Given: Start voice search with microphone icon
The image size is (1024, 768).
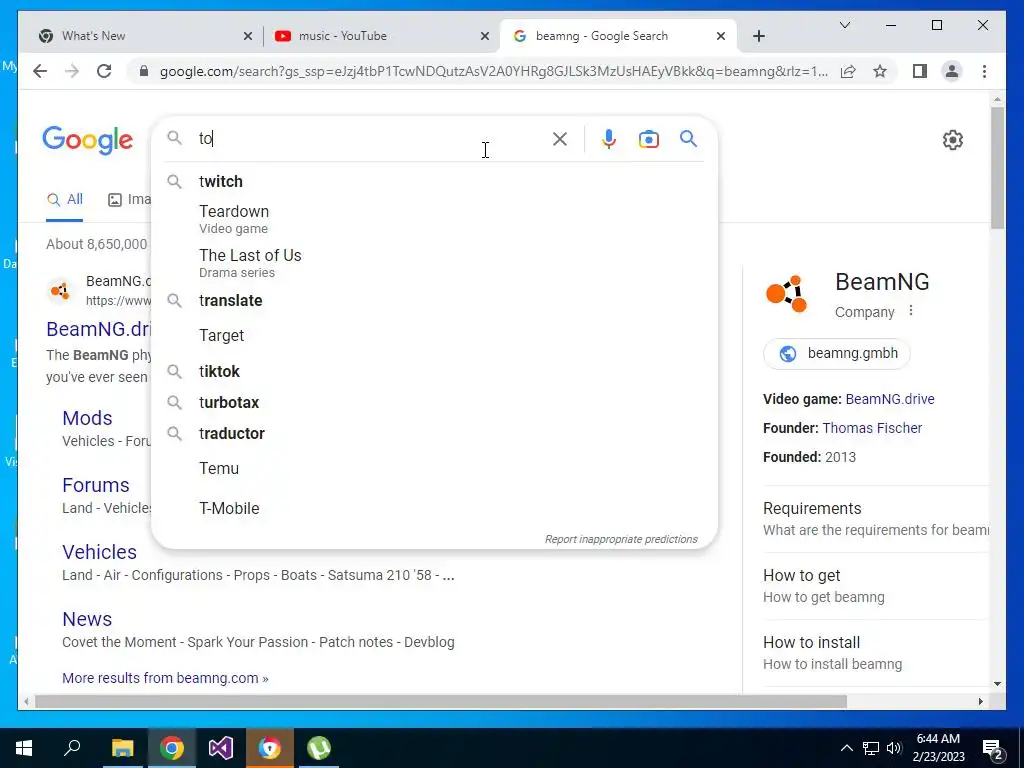Looking at the screenshot, I should 609,138.
